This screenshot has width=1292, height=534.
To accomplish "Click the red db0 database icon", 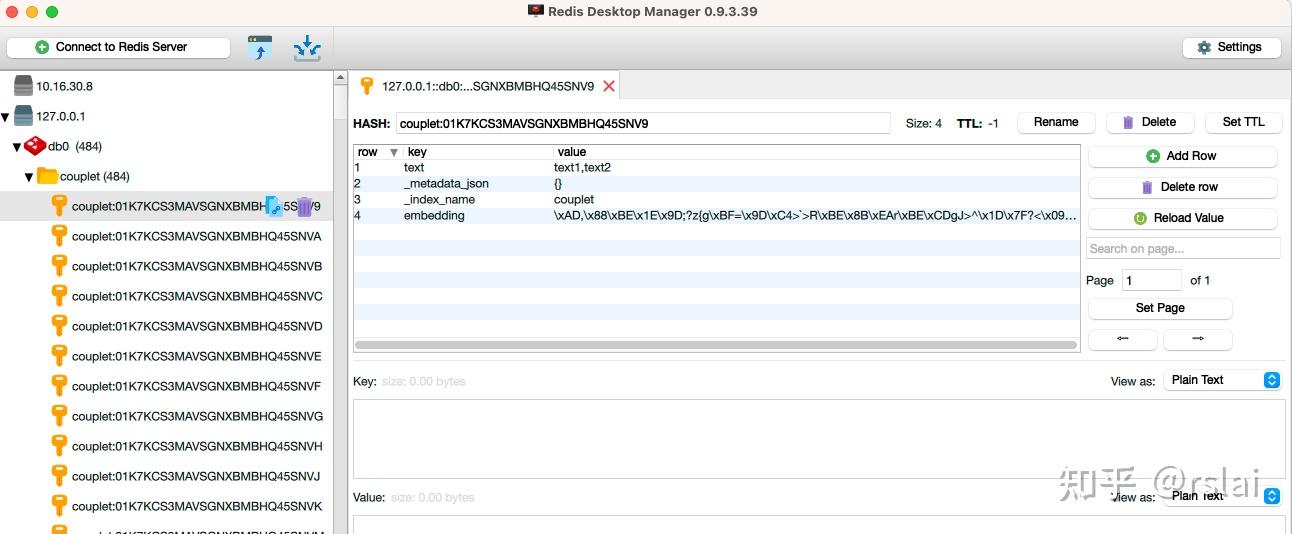I will pos(35,146).
